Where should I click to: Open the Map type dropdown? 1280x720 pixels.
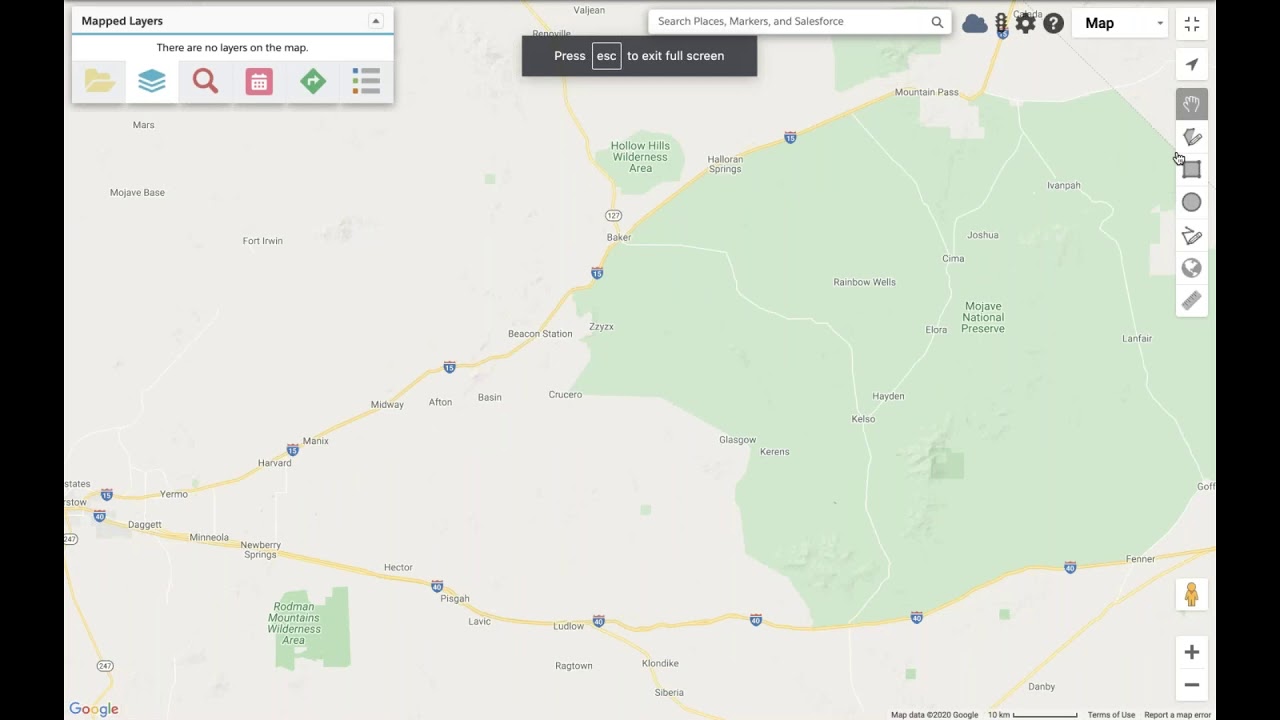(1120, 23)
